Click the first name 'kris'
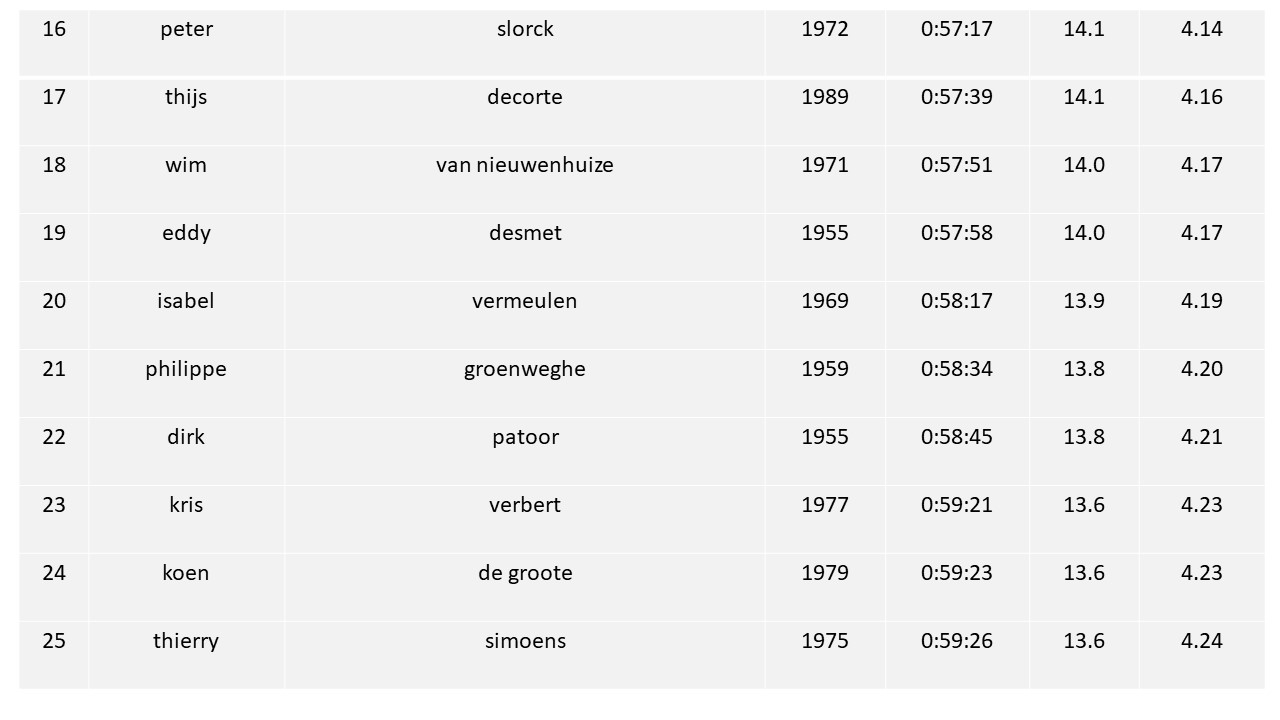Screen dimensions: 1280x720 [186, 505]
